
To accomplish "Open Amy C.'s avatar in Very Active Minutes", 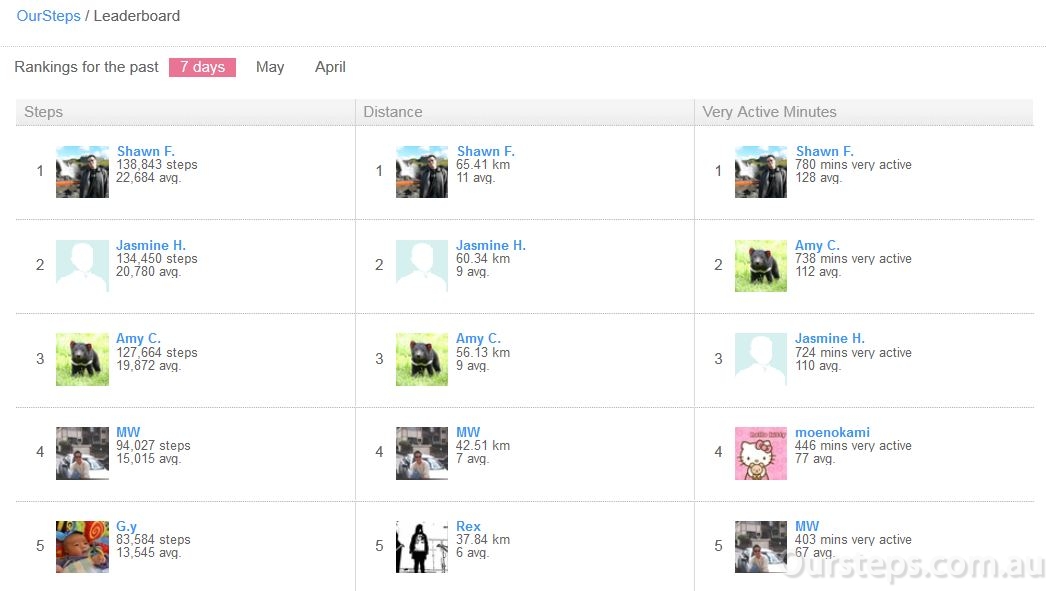I will click(x=760, y=265).
